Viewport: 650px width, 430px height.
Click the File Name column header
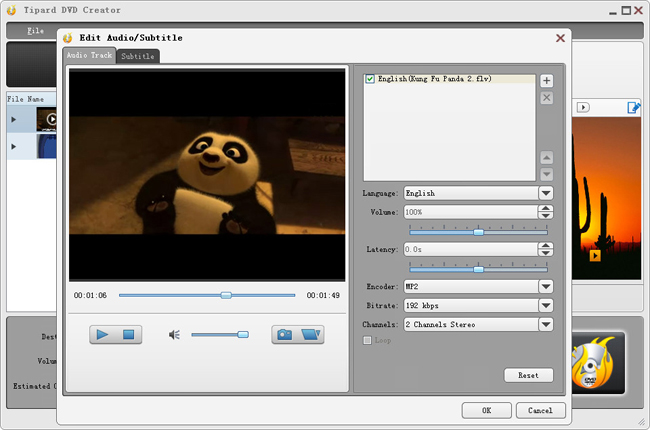click(x=31, y=99)
